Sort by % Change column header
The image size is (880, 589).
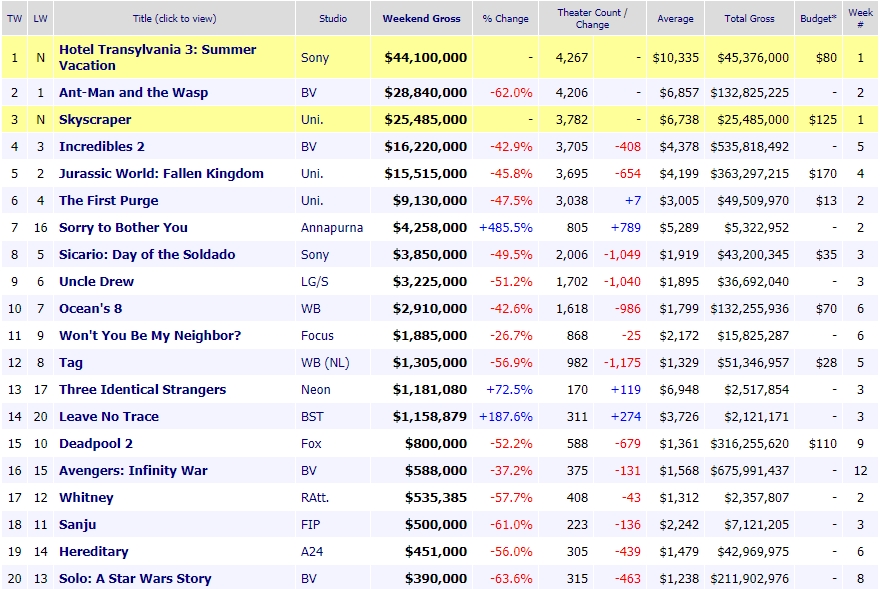click(505, 19)
